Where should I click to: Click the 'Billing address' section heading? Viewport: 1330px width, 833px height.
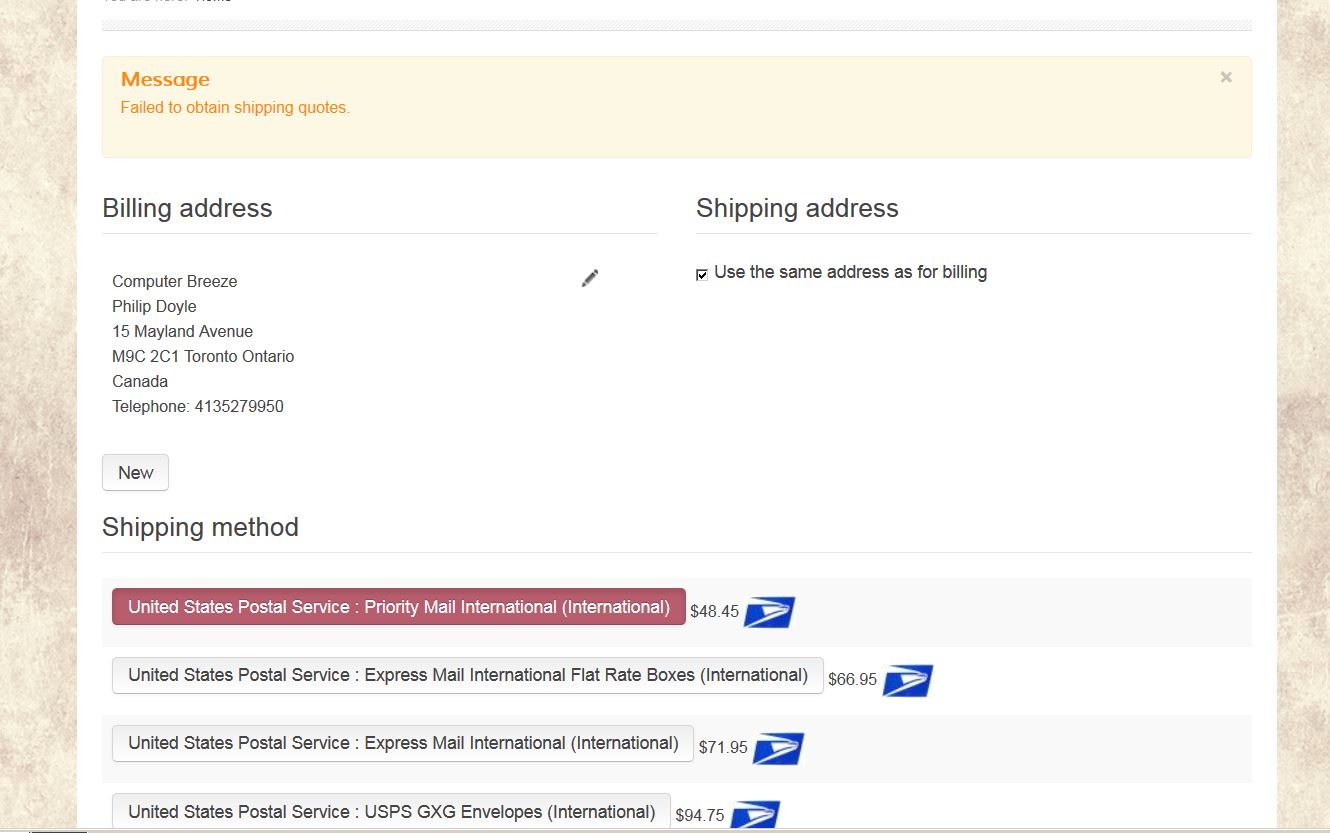pos(187,208)
